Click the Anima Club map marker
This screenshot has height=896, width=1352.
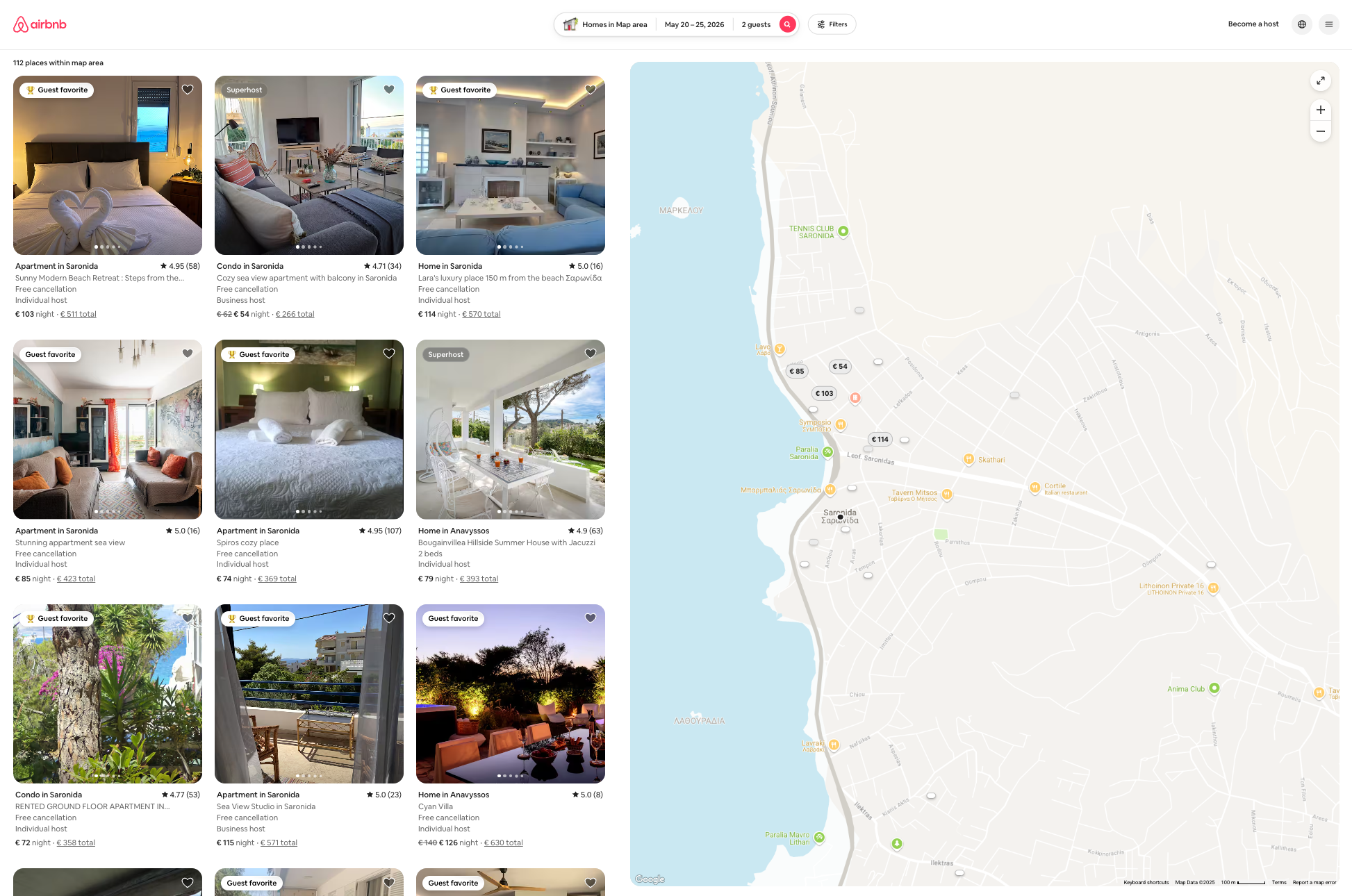click(1214, 688)
